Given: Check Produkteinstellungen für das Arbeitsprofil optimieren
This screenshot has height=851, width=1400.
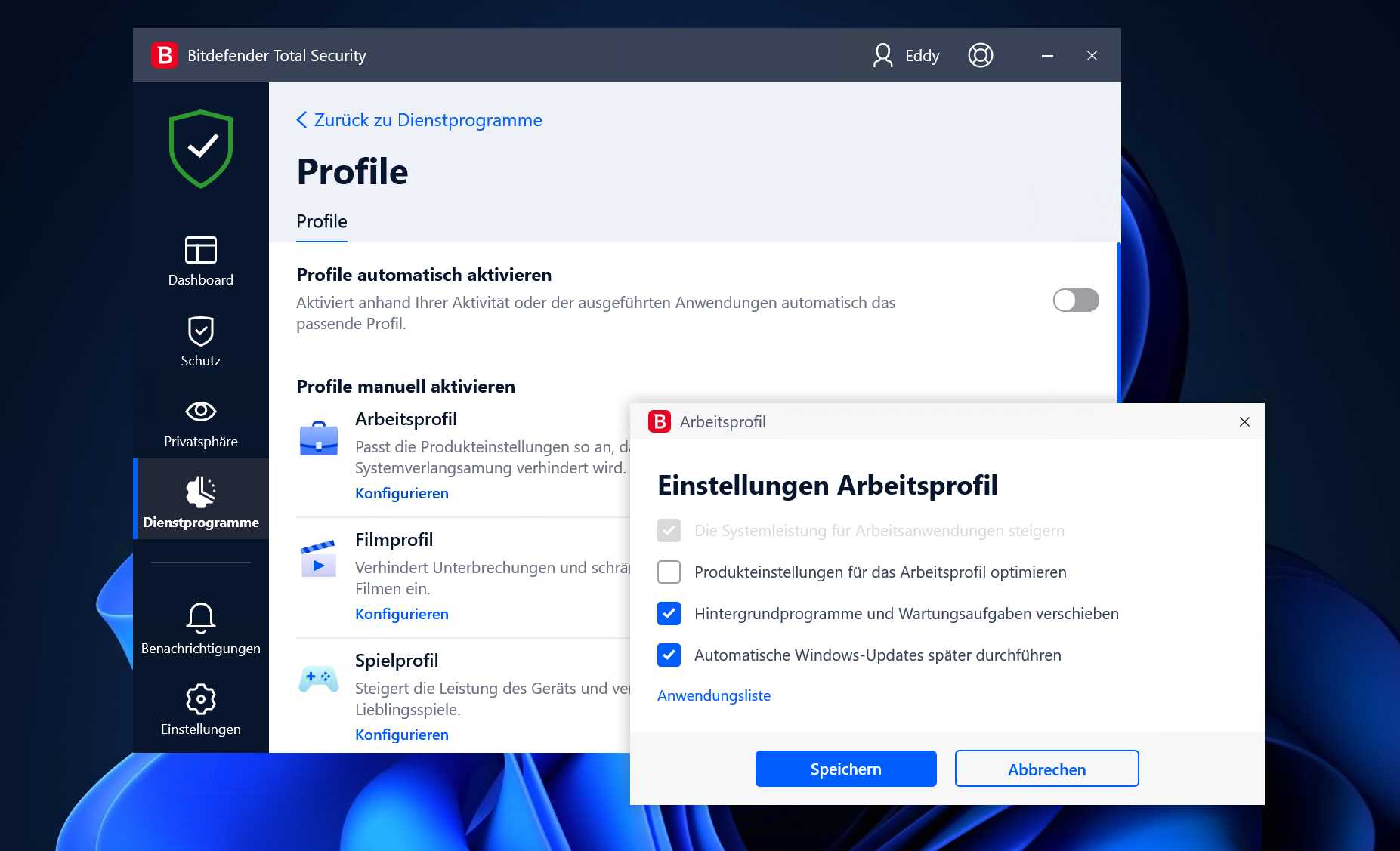Looking at the screenshot, I should coord(669,572).
